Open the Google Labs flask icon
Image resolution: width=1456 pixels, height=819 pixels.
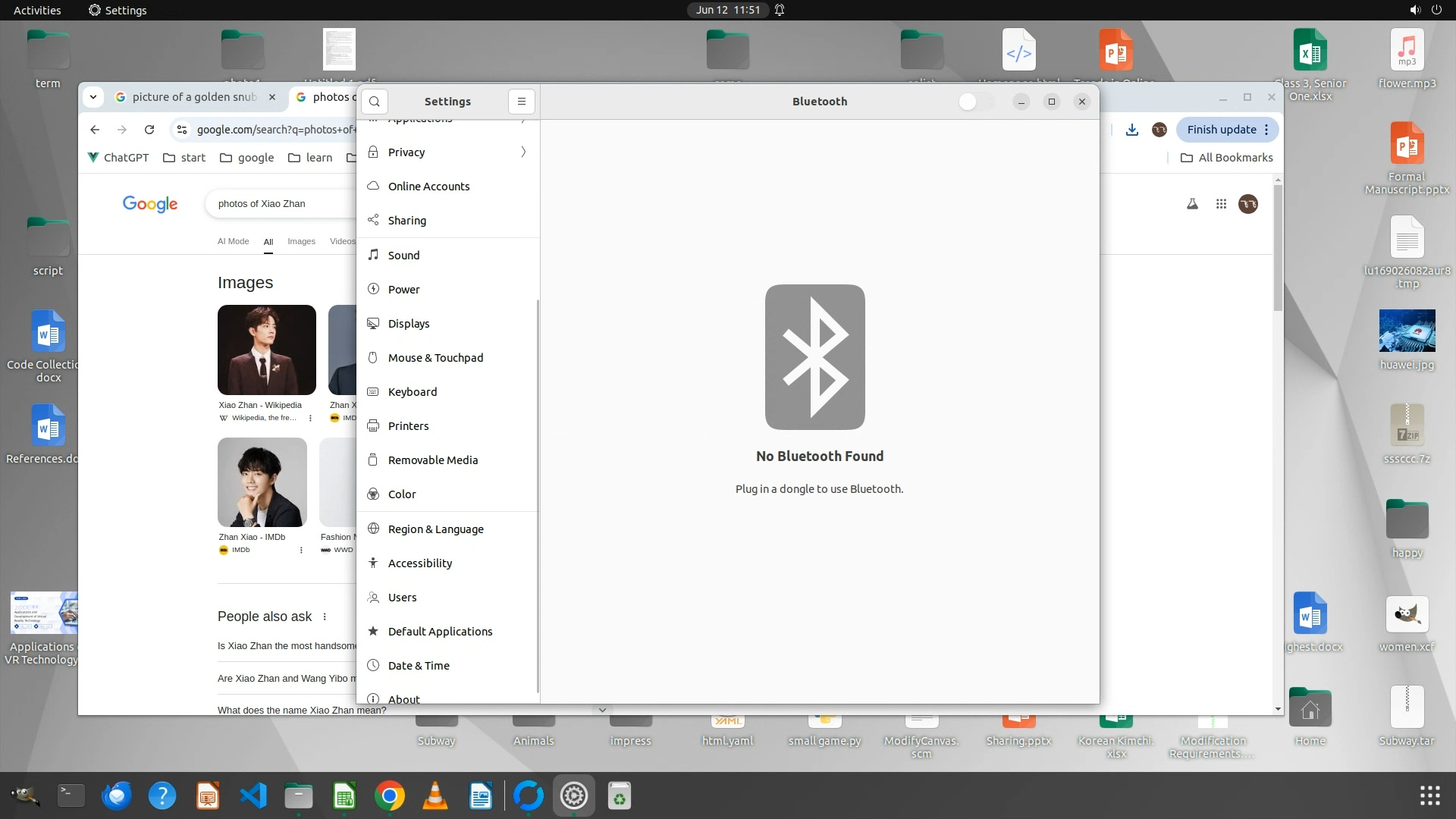(x=1192, y=204)
